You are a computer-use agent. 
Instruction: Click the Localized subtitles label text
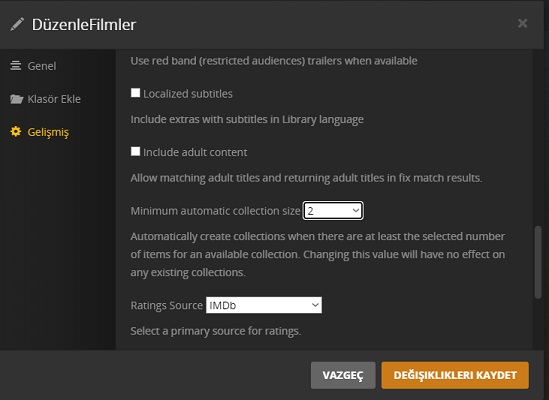click(x=188, y=94)
